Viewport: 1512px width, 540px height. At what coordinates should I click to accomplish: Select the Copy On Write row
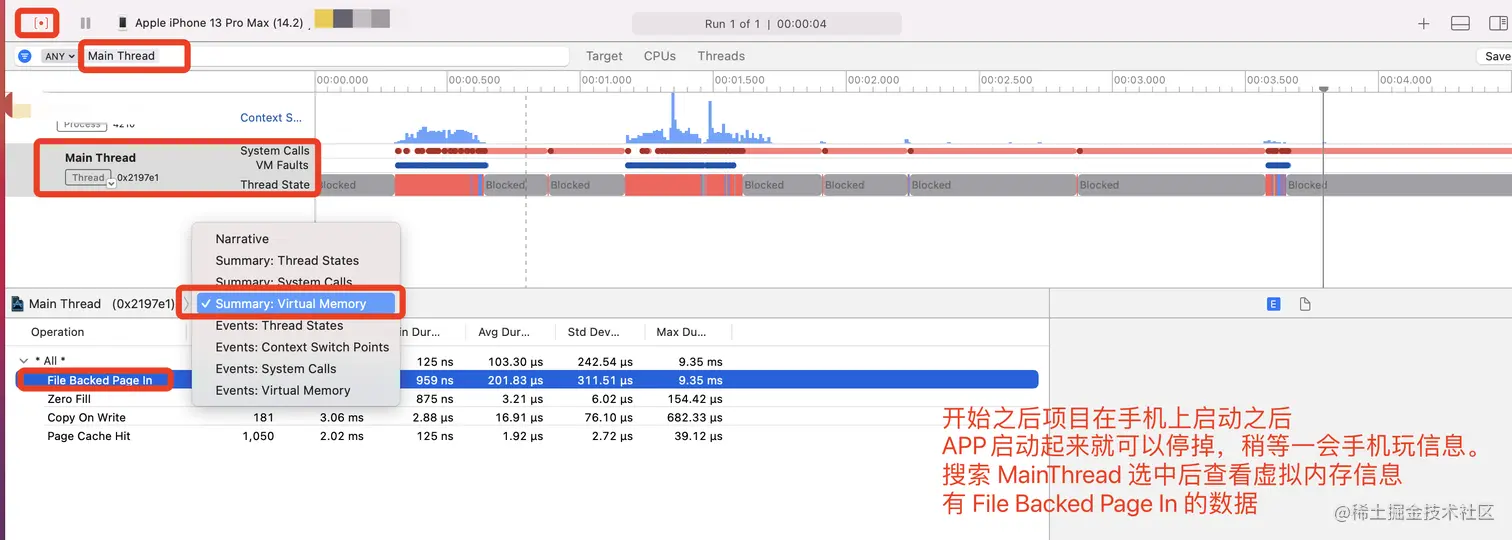[528, 417]
